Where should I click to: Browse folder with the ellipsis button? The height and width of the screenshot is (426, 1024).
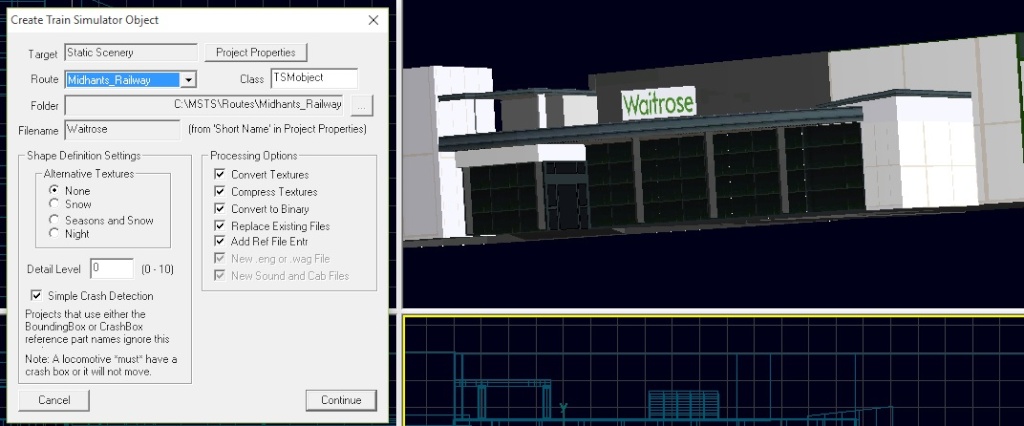pos(362,105)
